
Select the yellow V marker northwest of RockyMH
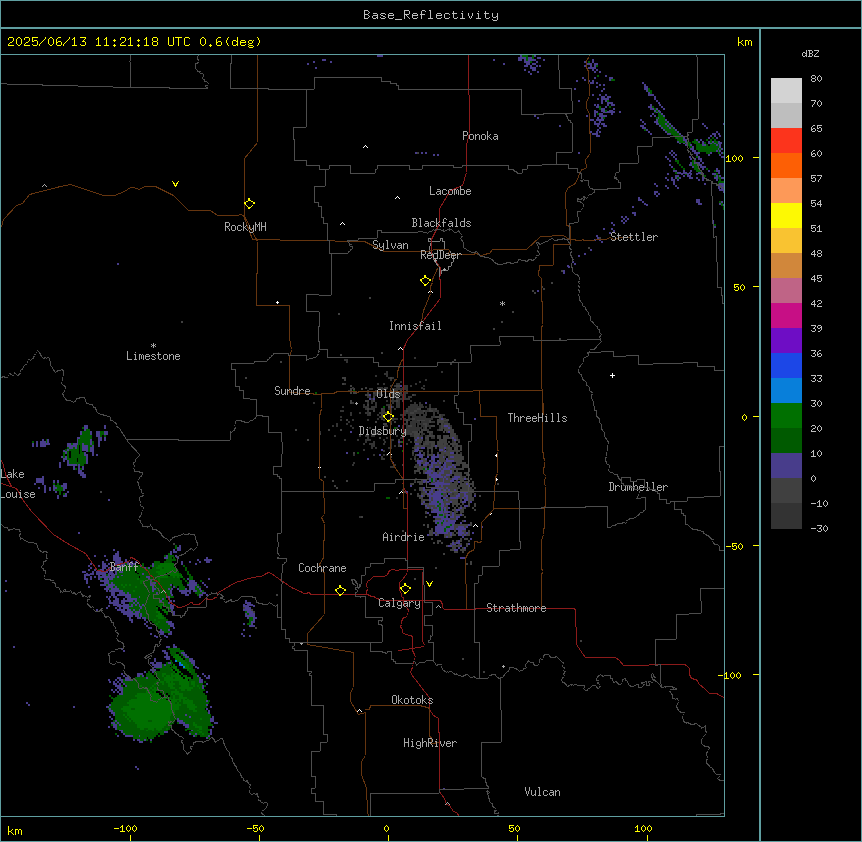pos(175,184)
